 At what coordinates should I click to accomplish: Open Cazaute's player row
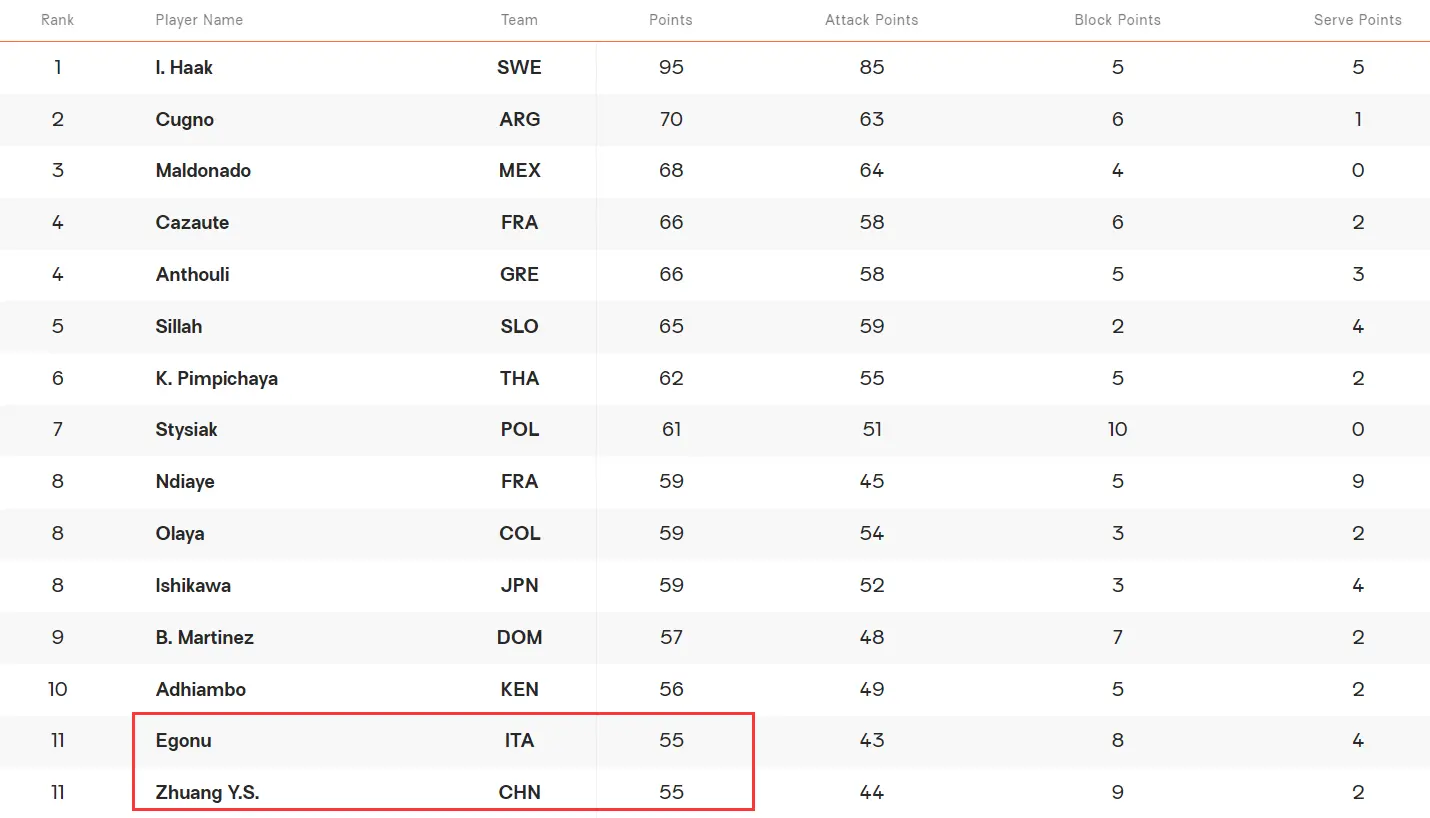(x=192, y=223)
